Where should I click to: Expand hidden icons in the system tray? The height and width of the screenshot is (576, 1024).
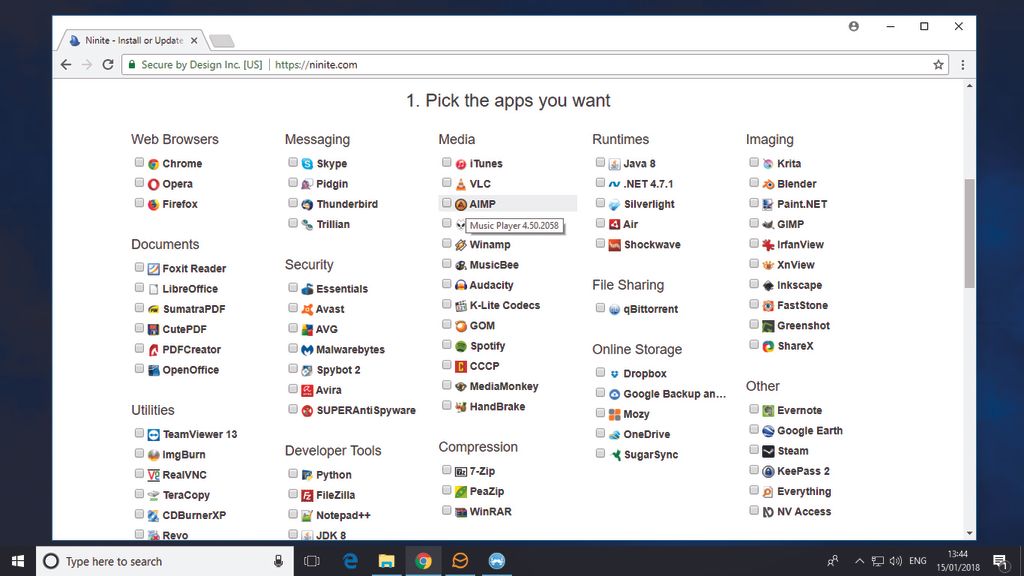[860, 561]
